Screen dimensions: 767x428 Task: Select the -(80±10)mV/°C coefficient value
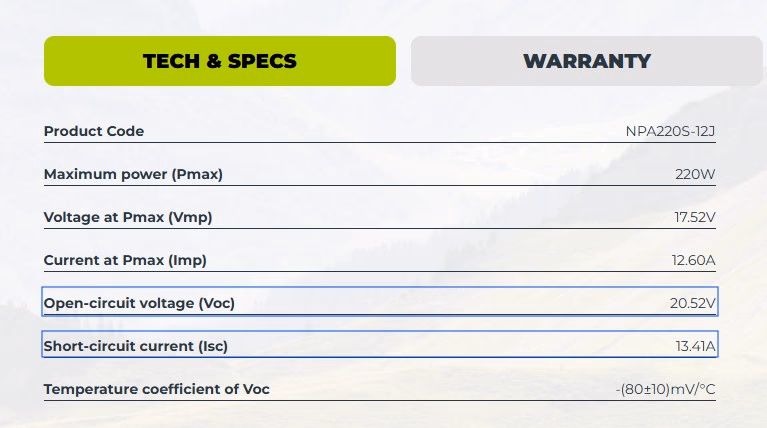pyautogui.click(x=666, y=389)
